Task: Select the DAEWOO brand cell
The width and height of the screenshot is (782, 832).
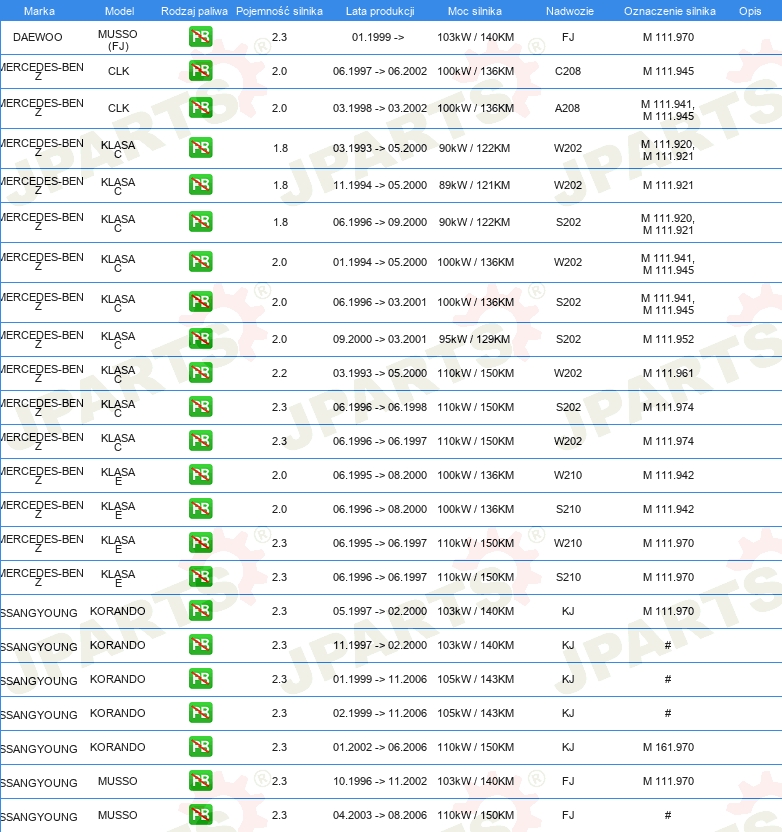Action: point(38,37)
